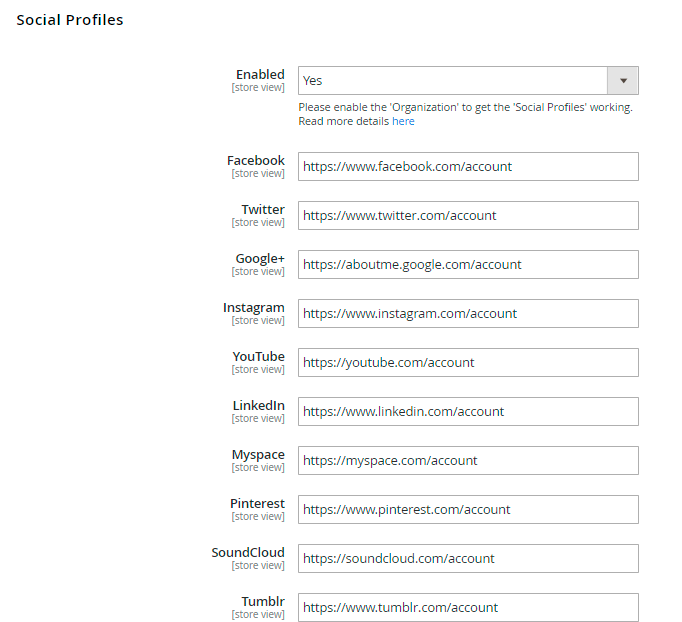Open the Enabled dropdown arrow
682x622 pixels.
click(x=623, y=80)
